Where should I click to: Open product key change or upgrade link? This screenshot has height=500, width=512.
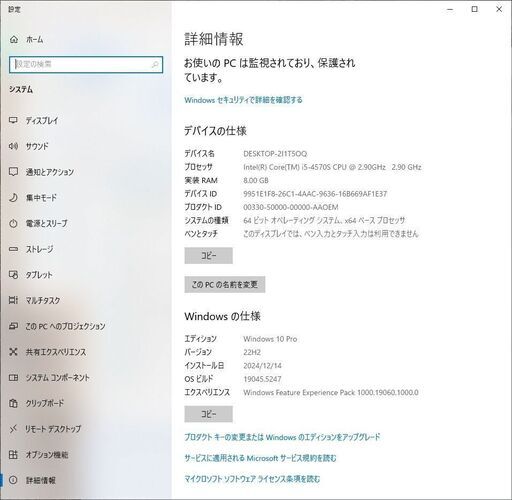pos(282,437)
